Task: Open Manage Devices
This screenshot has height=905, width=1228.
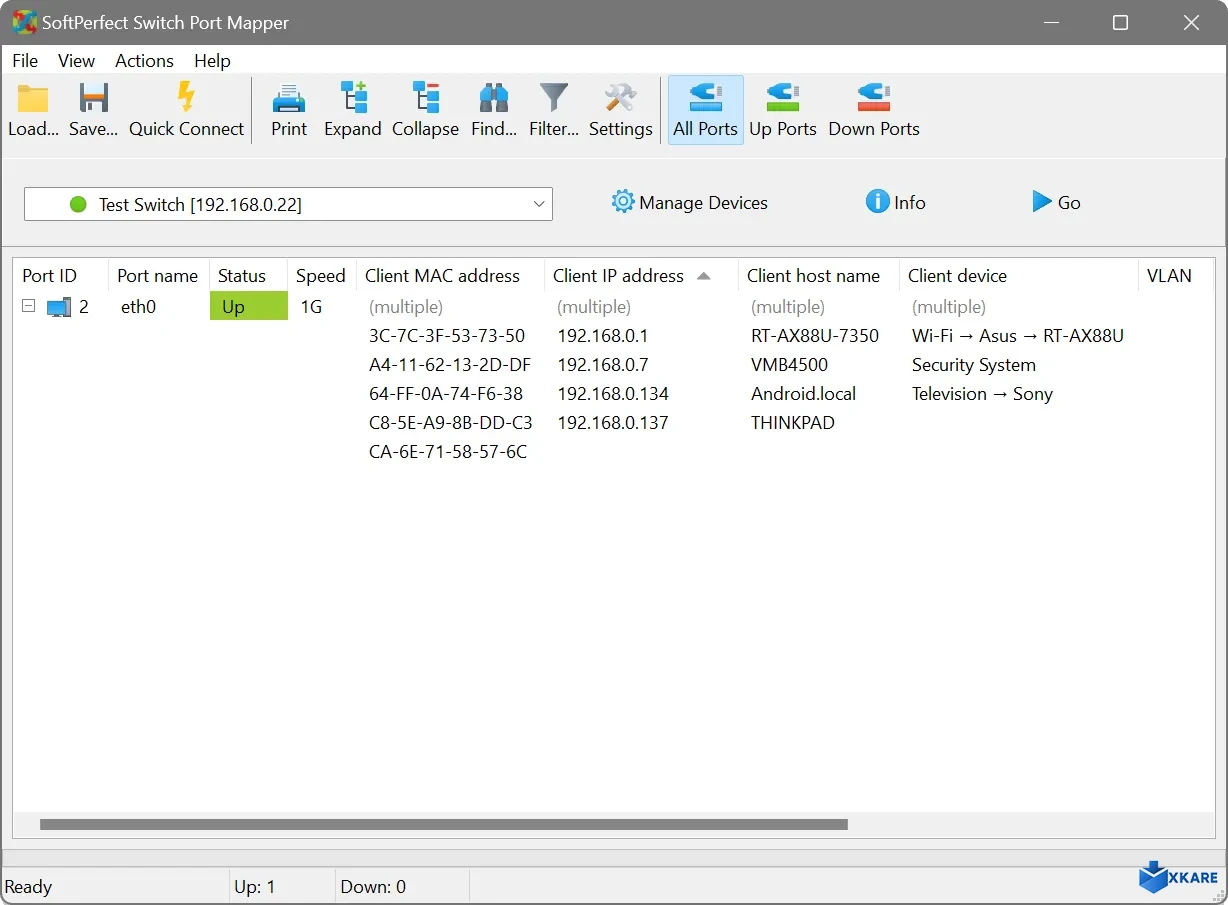Action: pos(690,202)
